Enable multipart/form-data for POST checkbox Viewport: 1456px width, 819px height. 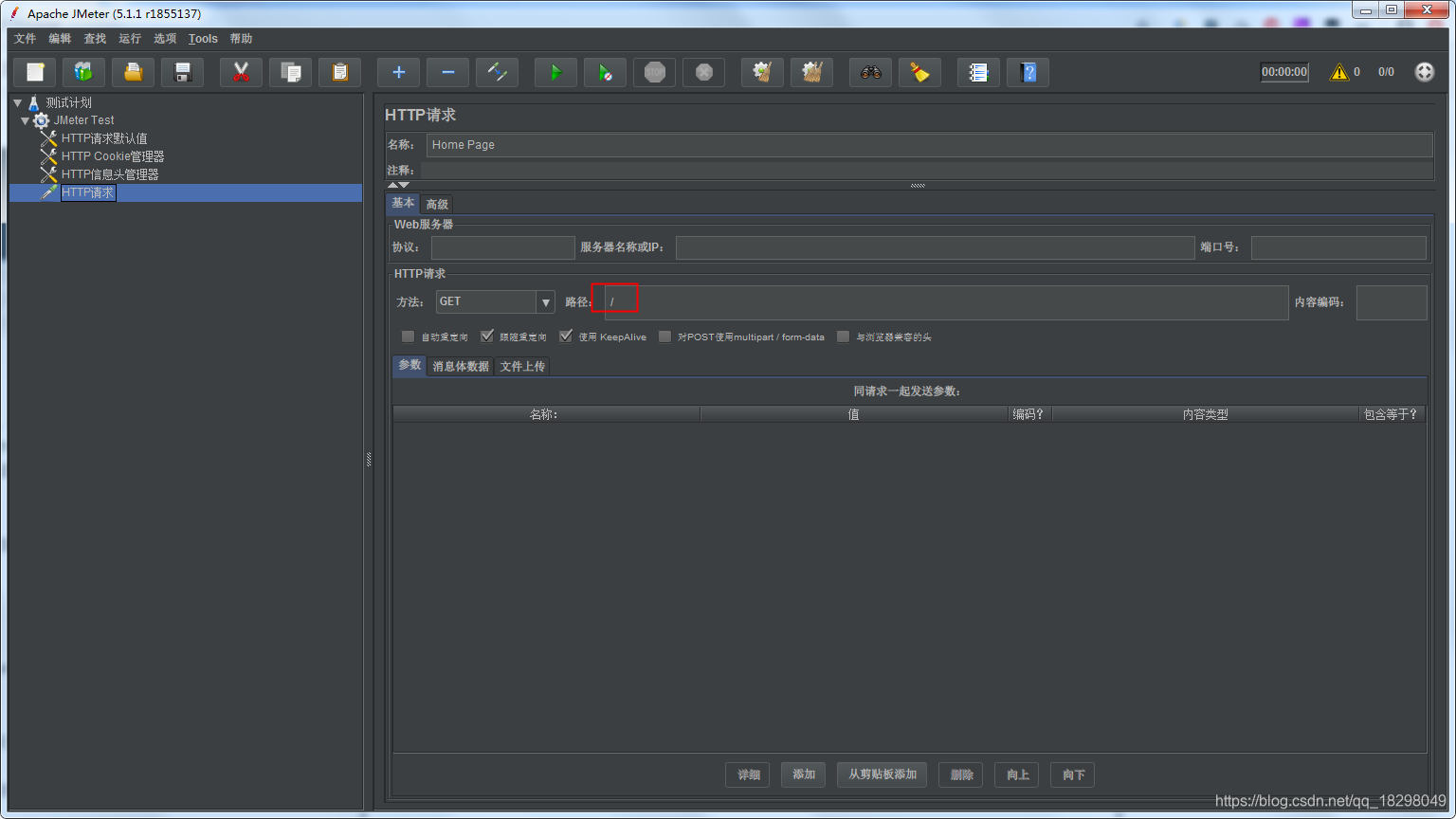665,337
